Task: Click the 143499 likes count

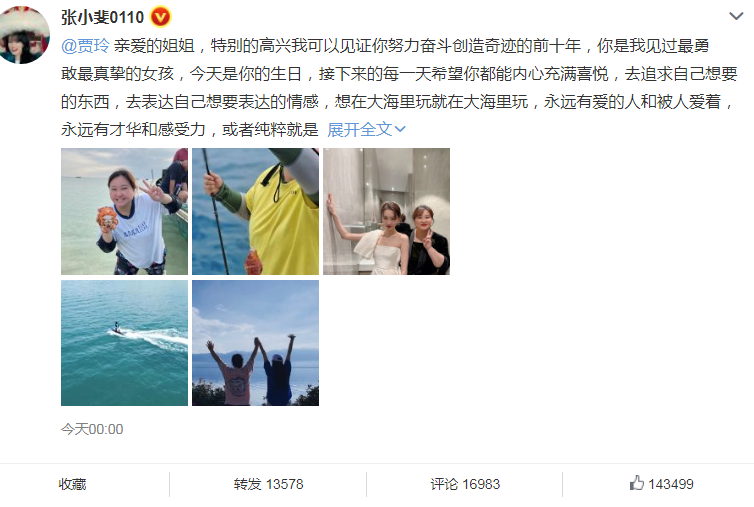Action: (x=670, y=484)
